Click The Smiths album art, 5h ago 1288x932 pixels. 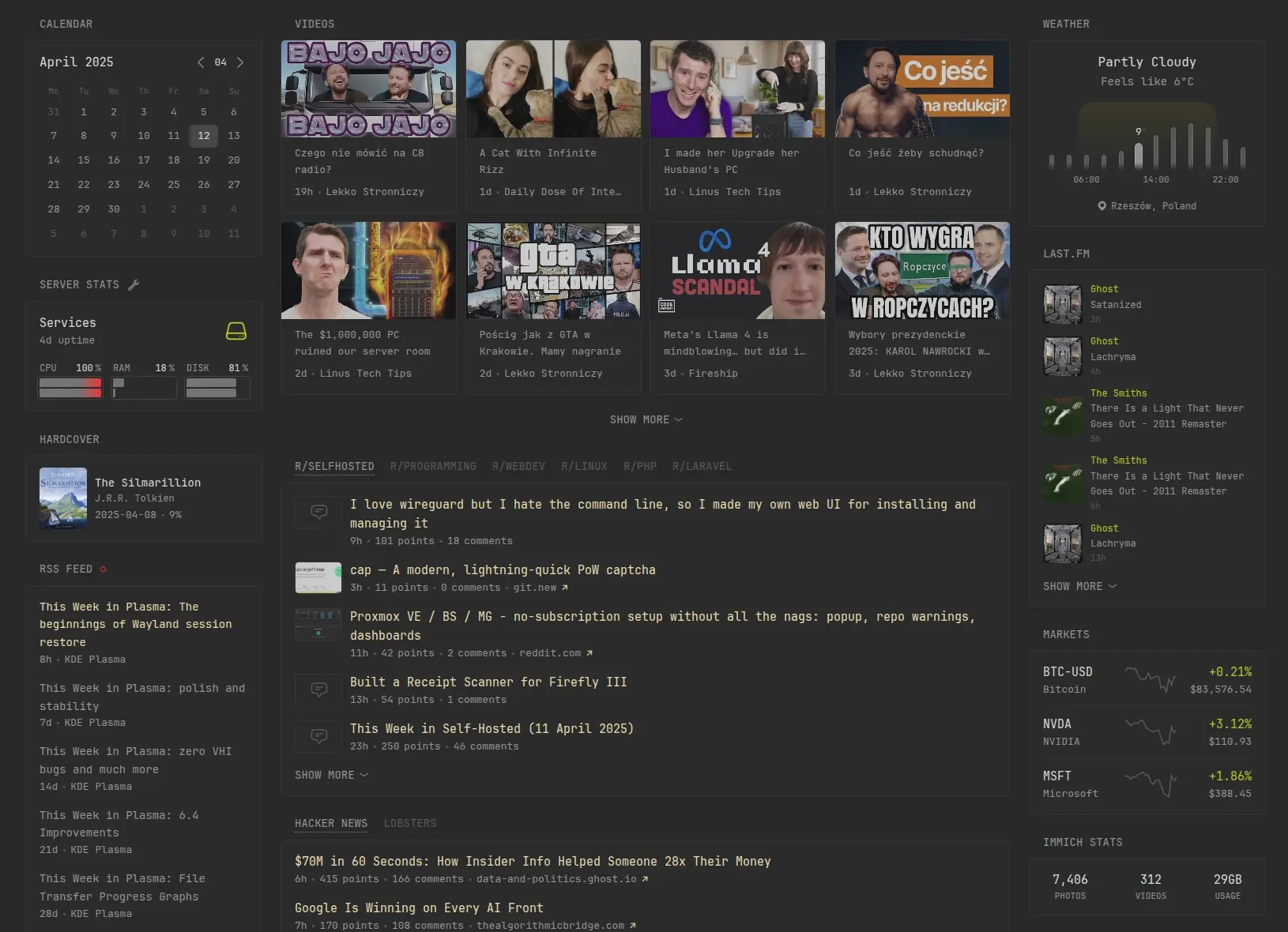pyautogui.click(x=1063, y=415)
